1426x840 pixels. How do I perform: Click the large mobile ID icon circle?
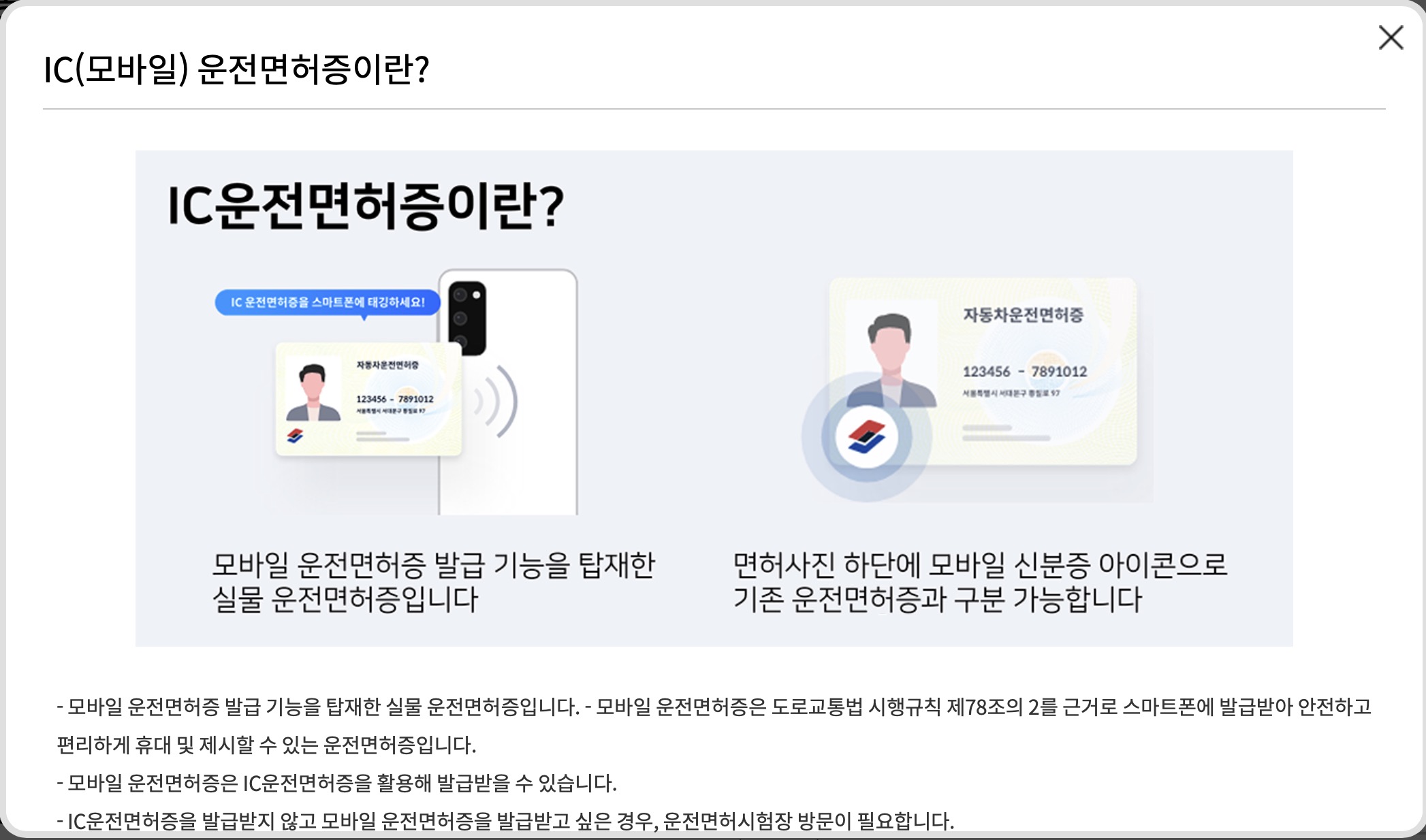tap(866, 436)
